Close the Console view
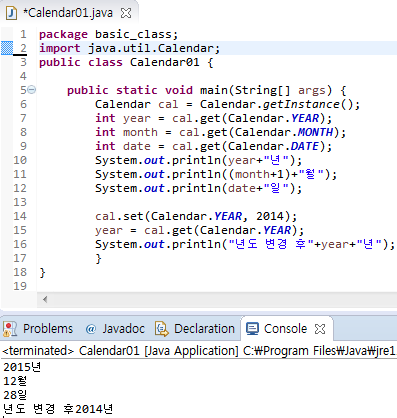This screenshot has height=418, width=397. click(x=320, y=329)
